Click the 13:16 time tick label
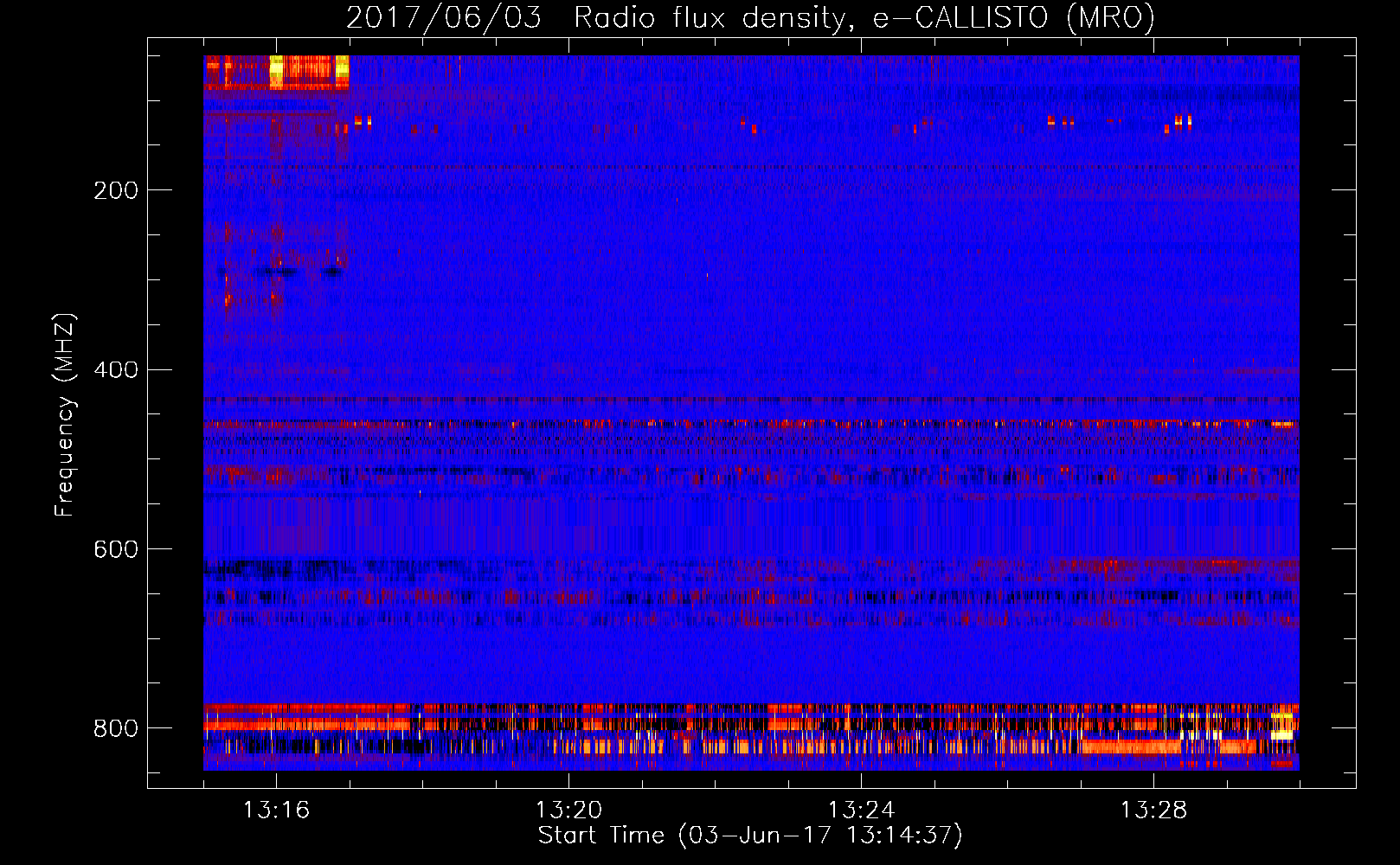This screenshot has height=865, width=1400. 276,811
